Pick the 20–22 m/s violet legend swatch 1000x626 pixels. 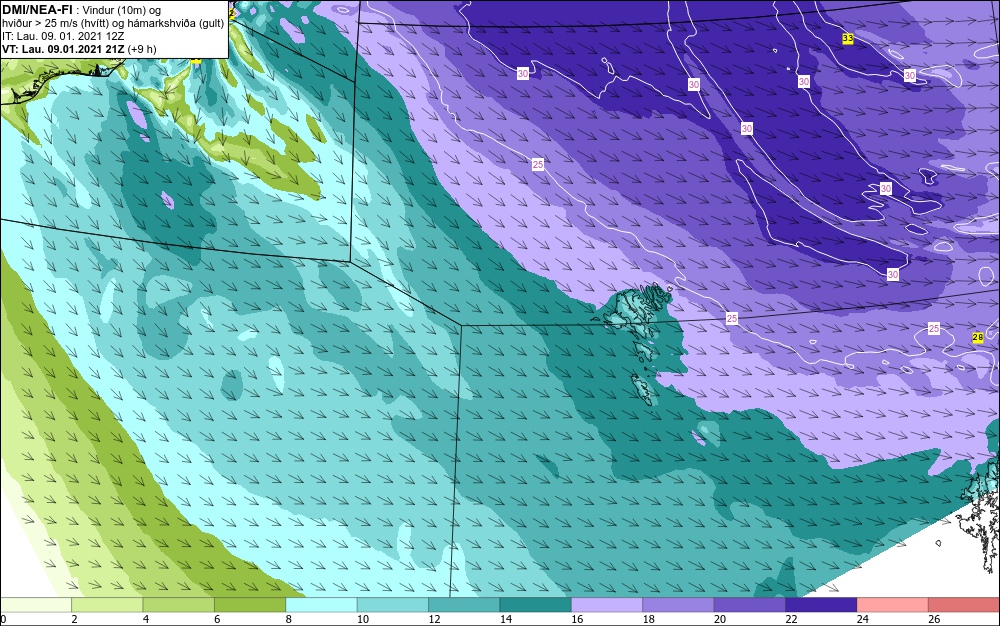click(750, 605)
